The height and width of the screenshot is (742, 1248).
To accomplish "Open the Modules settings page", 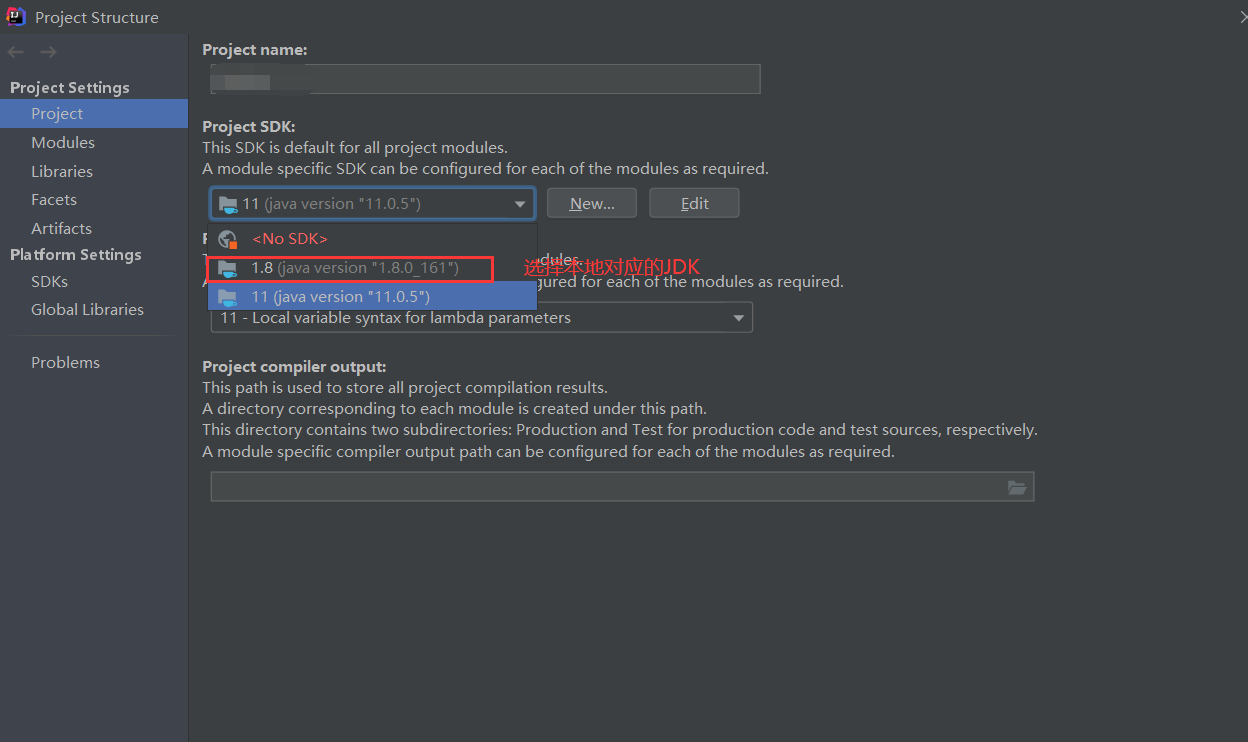I will [x=62, y=142].
